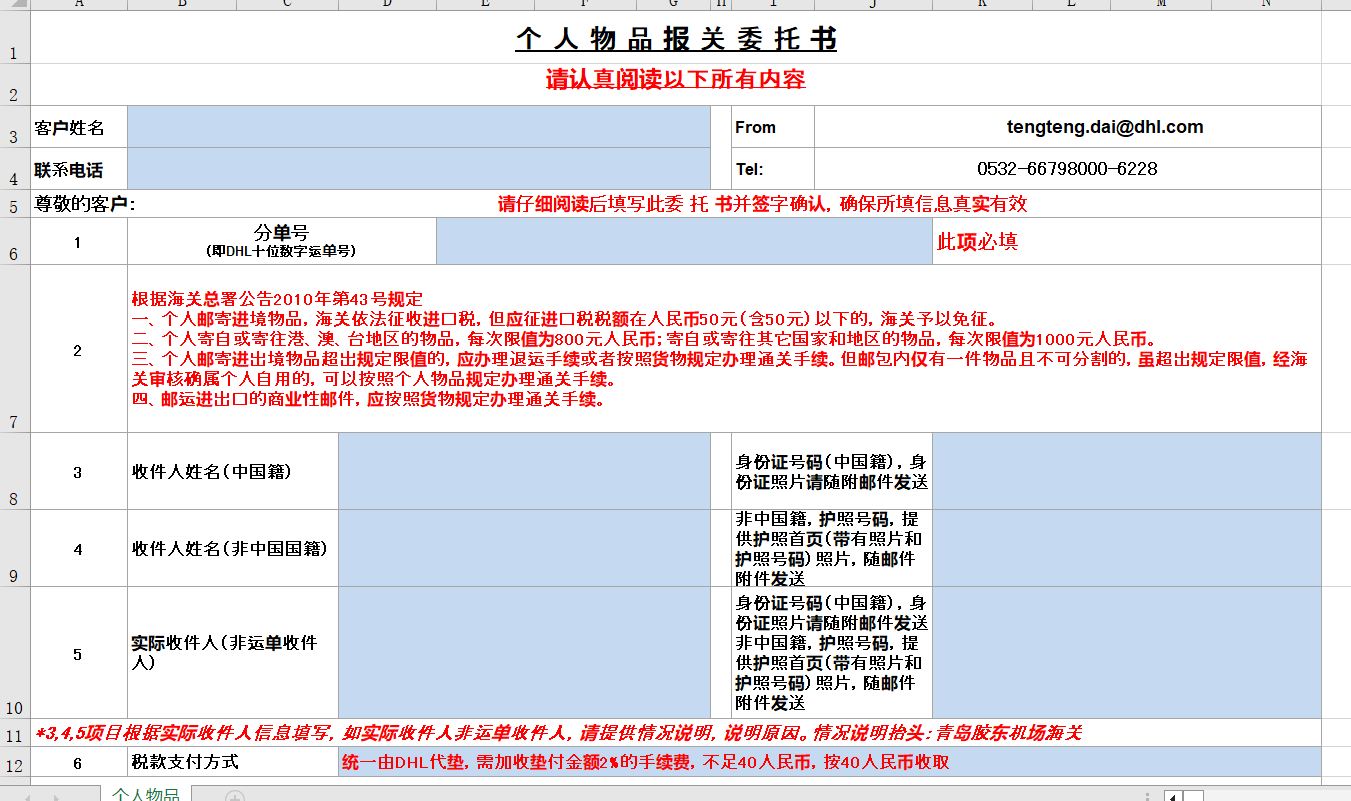Viewport: 1351px width, 801px height.
Task: Select the blue 客户姓名 input cell
Action: tap(418, 127)
